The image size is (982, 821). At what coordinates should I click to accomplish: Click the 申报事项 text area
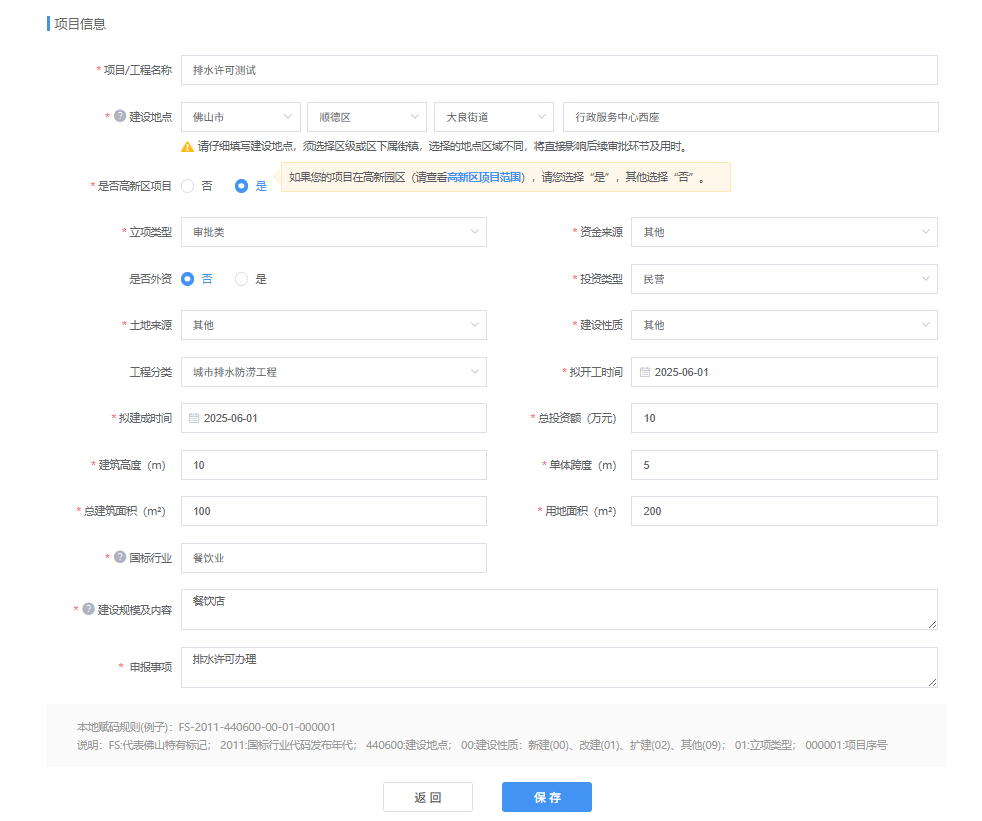(x=558, y=667)
